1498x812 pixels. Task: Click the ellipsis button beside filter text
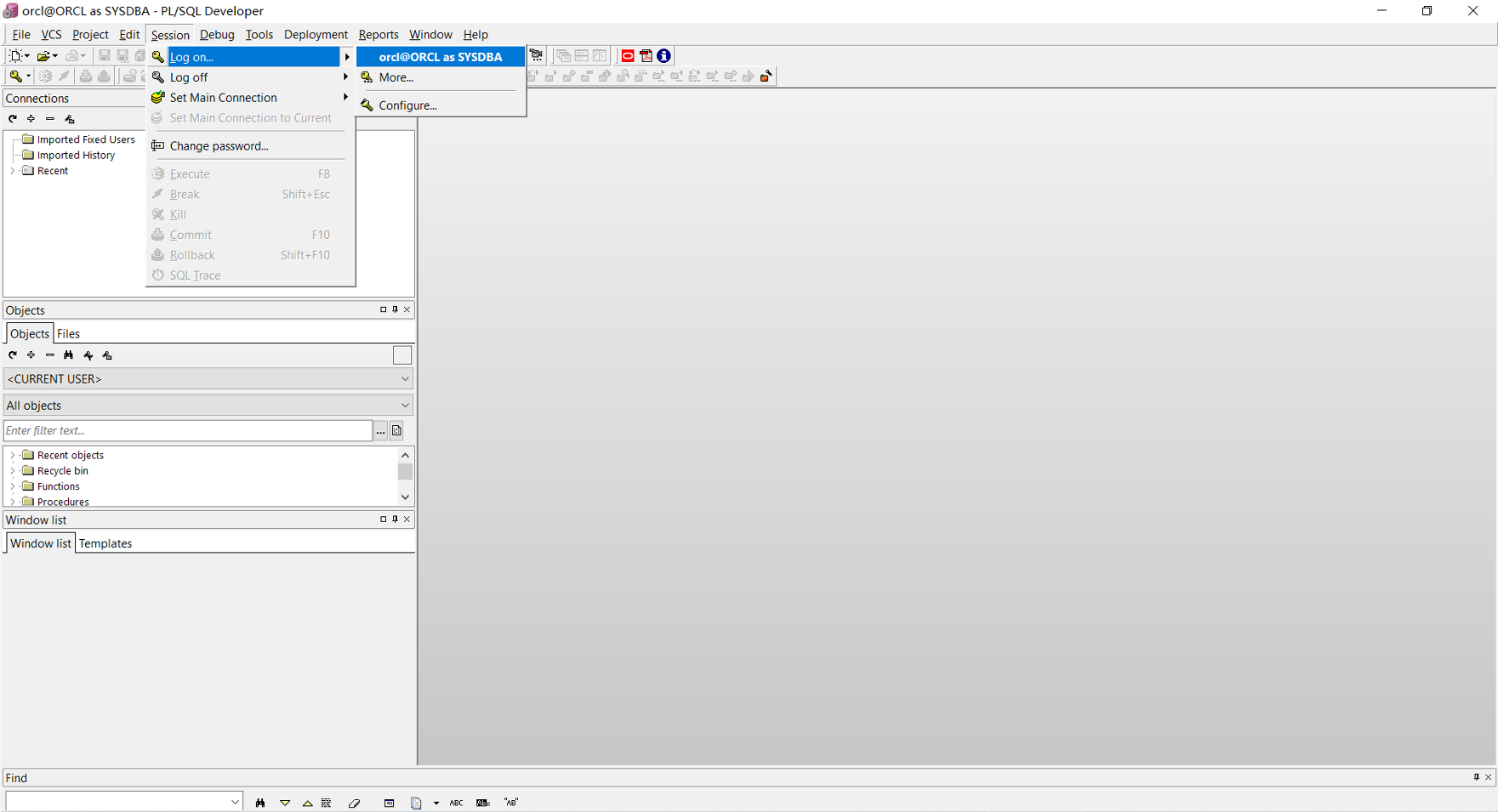click(x=381, y=431)
